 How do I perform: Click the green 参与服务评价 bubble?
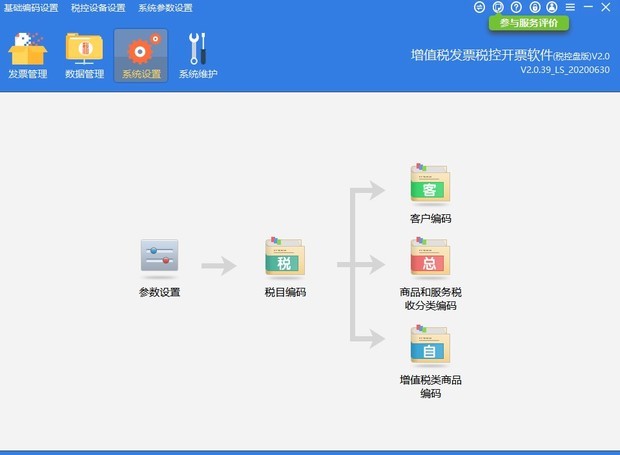click(x=529, y=23)
